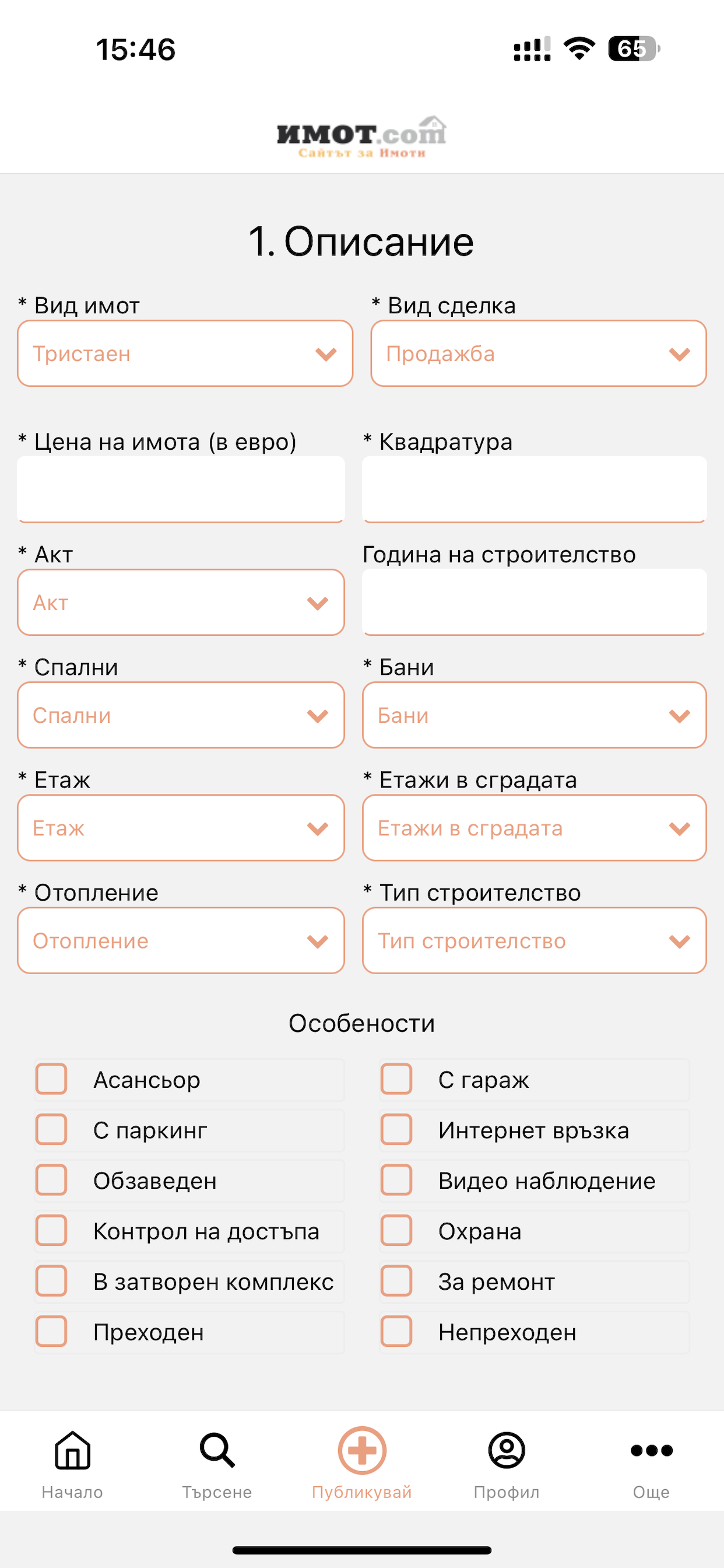Focus the Цена на имота field

[181, 489]
